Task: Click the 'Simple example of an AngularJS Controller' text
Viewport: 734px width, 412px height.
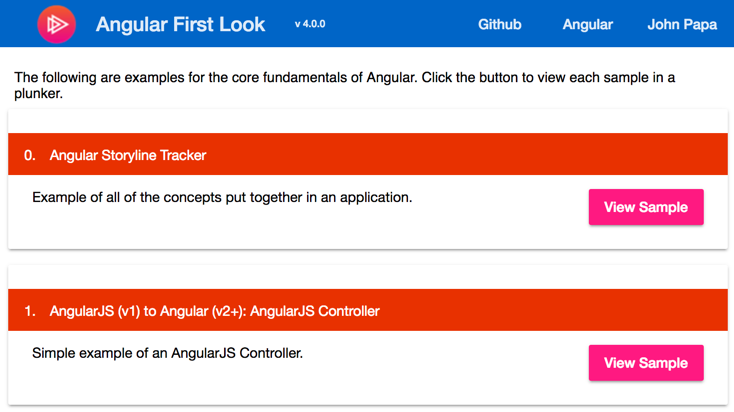Action: [167, 353]
